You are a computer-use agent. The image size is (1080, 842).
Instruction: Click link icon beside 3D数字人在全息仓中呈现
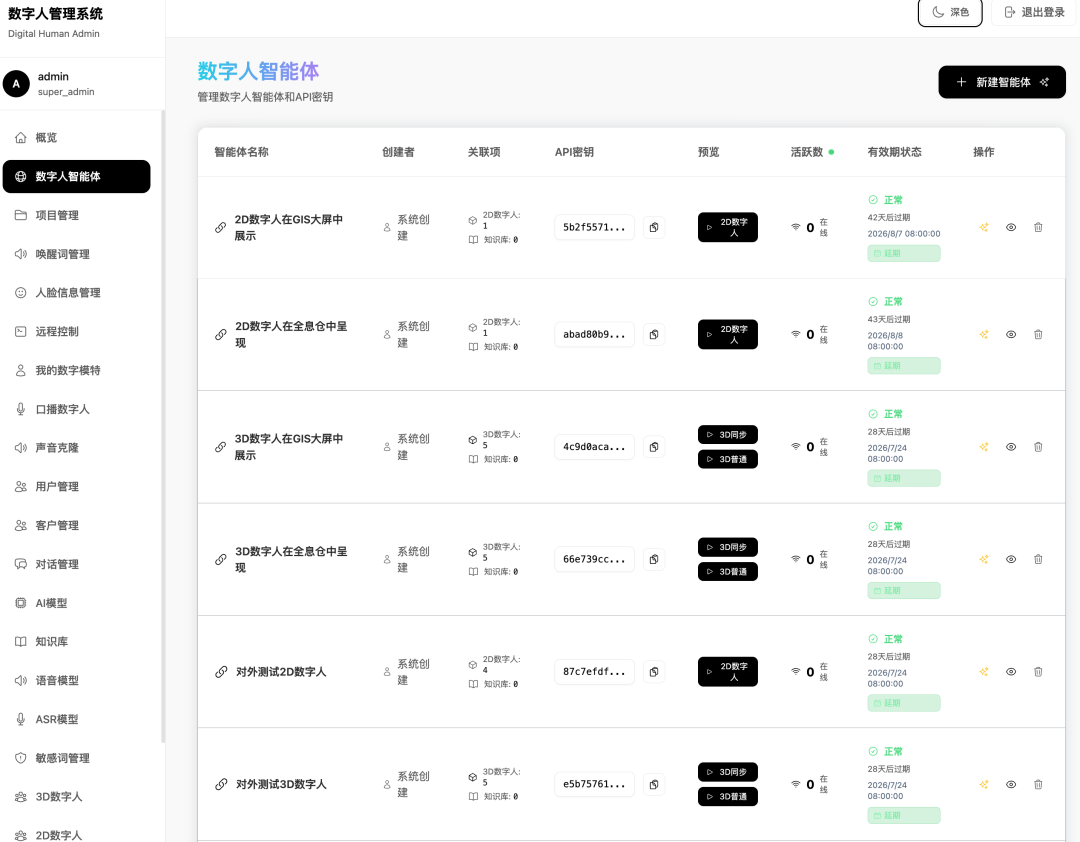(220, 559)
